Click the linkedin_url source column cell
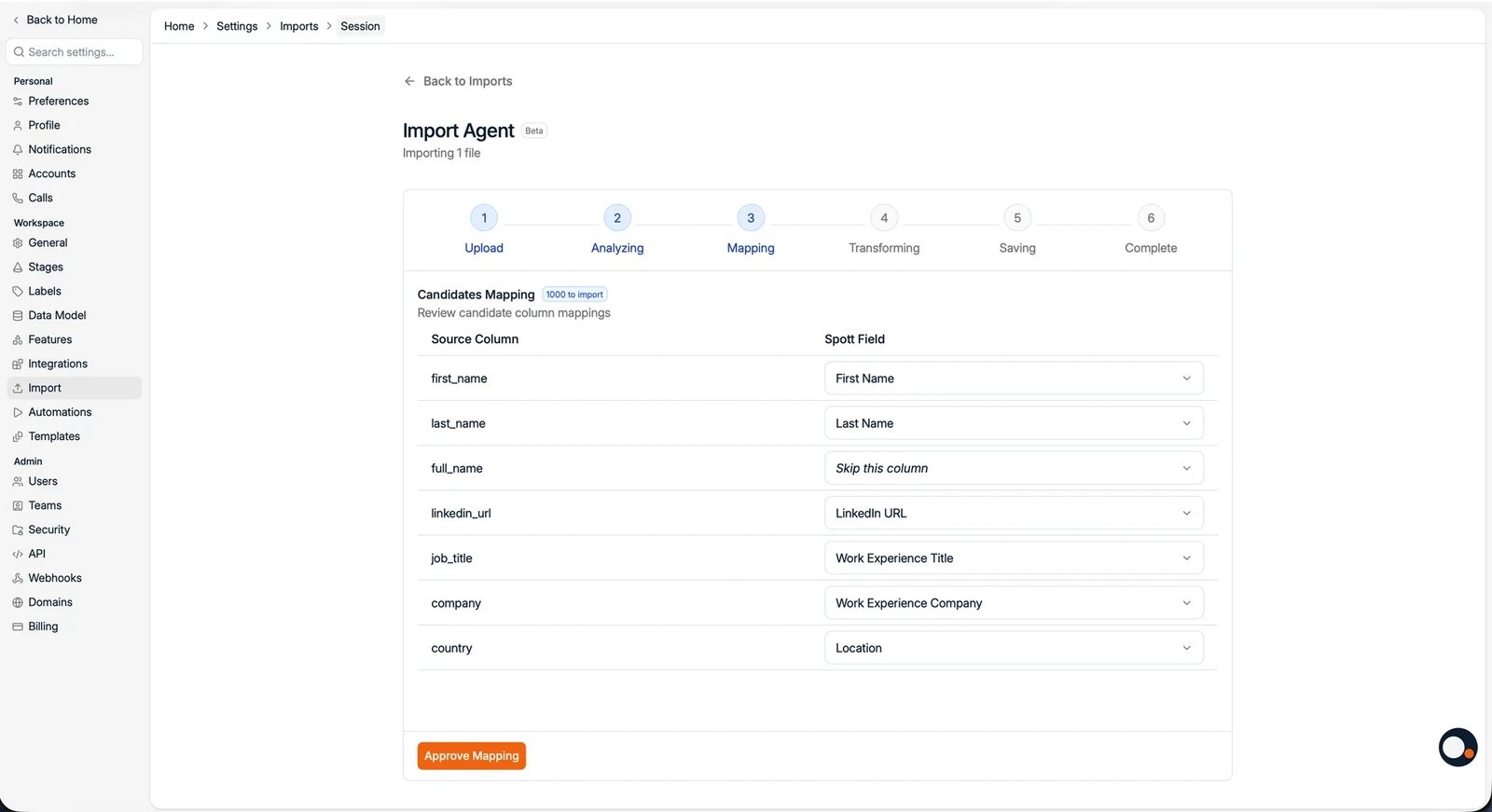 (461, 514)
